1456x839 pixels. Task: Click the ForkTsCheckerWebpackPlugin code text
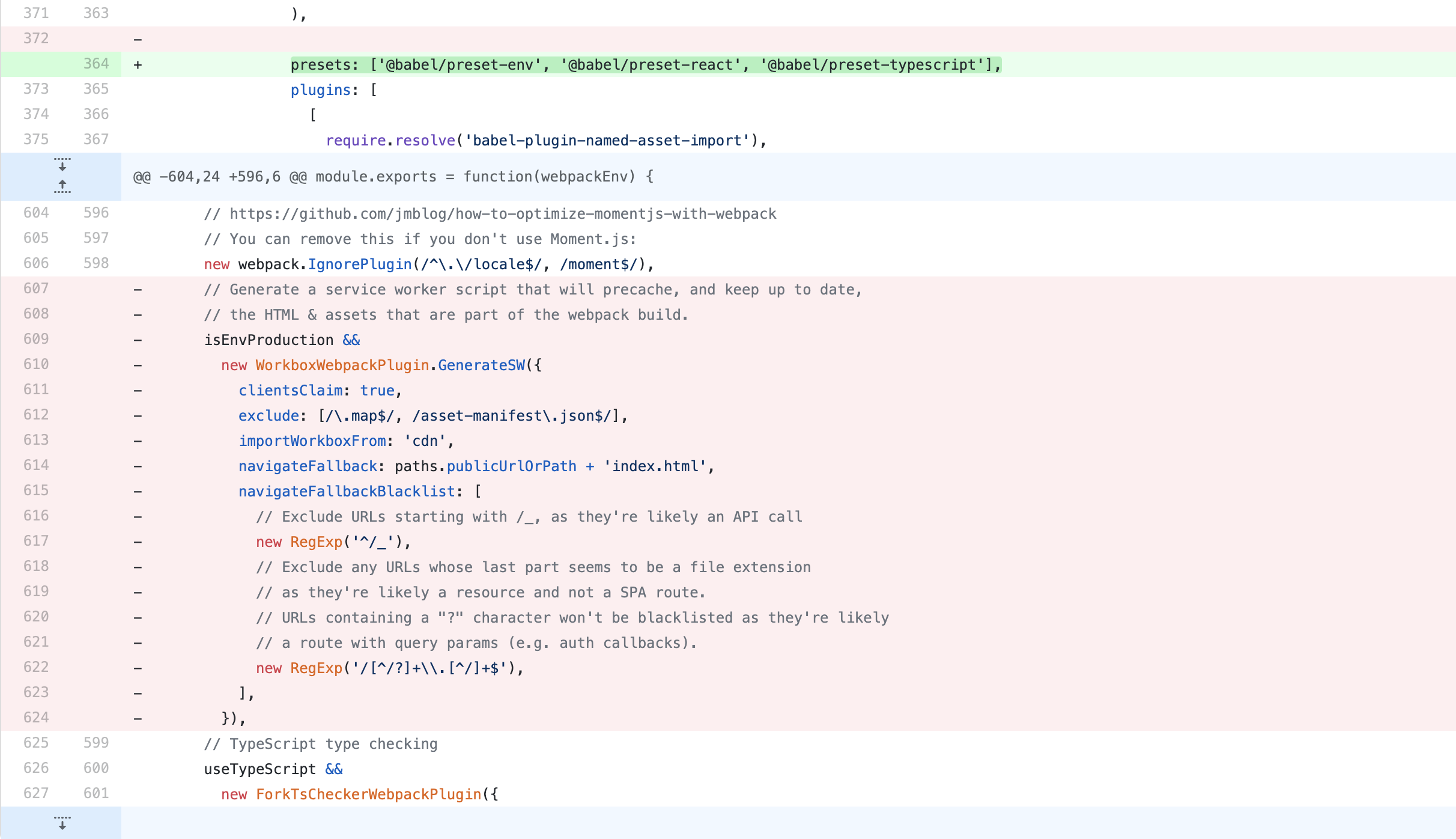point(368,795)
